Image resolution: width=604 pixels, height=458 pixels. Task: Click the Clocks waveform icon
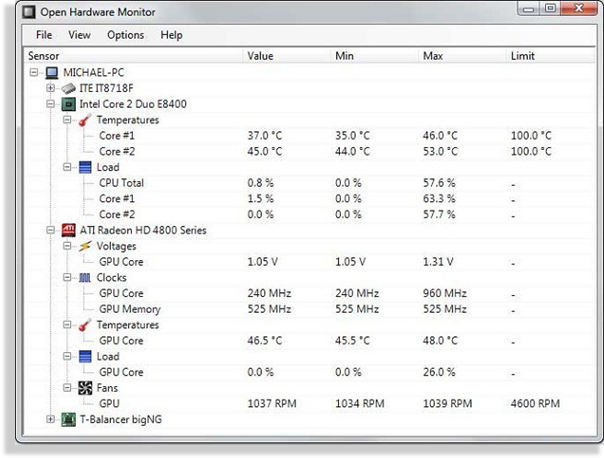(x=85, y=278)
